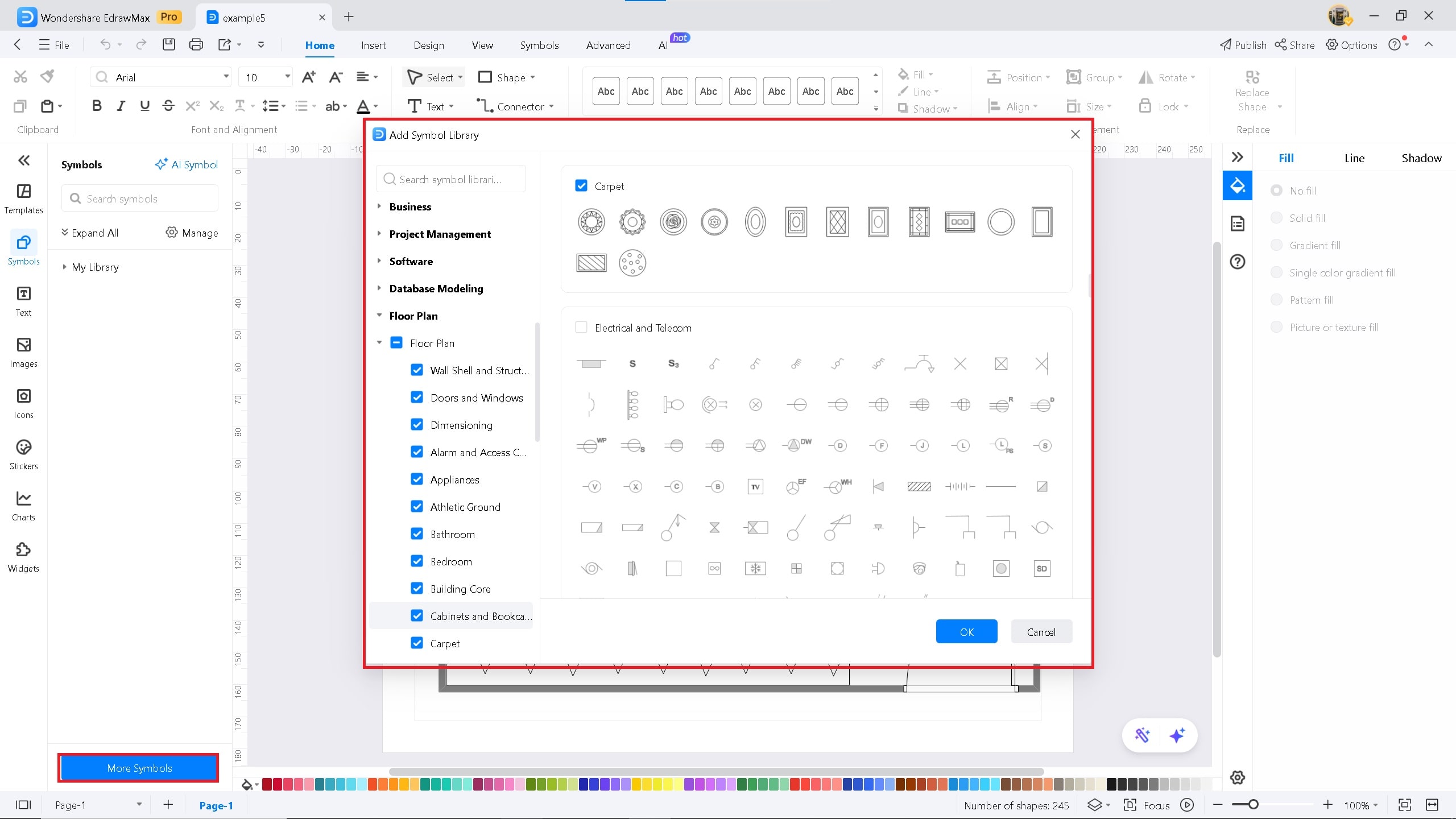Select the Solid fill radio button
The height and width of the screenshot is (819, 1456).
point(1277,218)
